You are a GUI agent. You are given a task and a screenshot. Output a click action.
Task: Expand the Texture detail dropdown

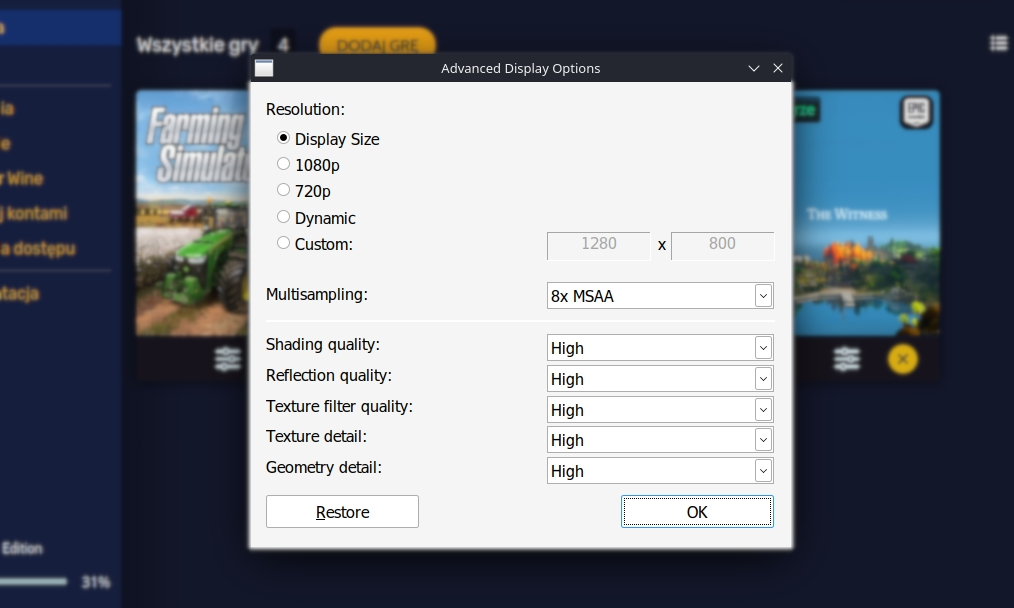pos(660,439)
